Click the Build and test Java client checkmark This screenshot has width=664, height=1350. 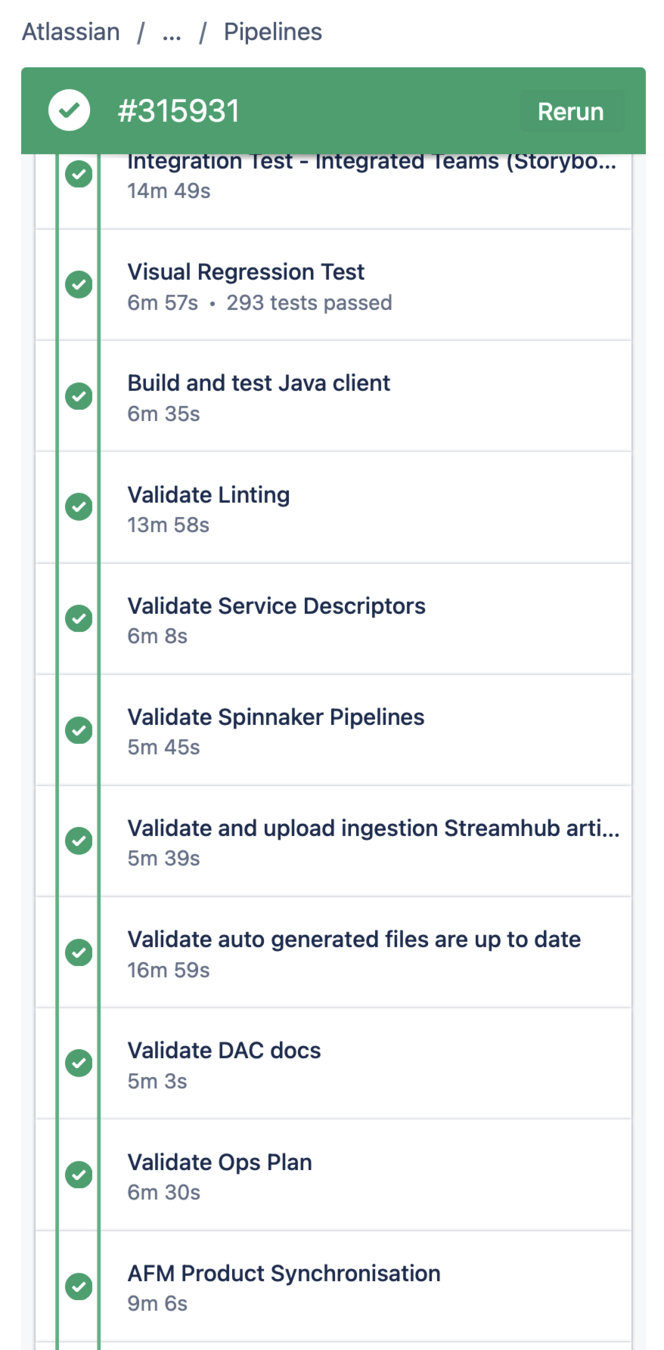[x=79, y=396]
